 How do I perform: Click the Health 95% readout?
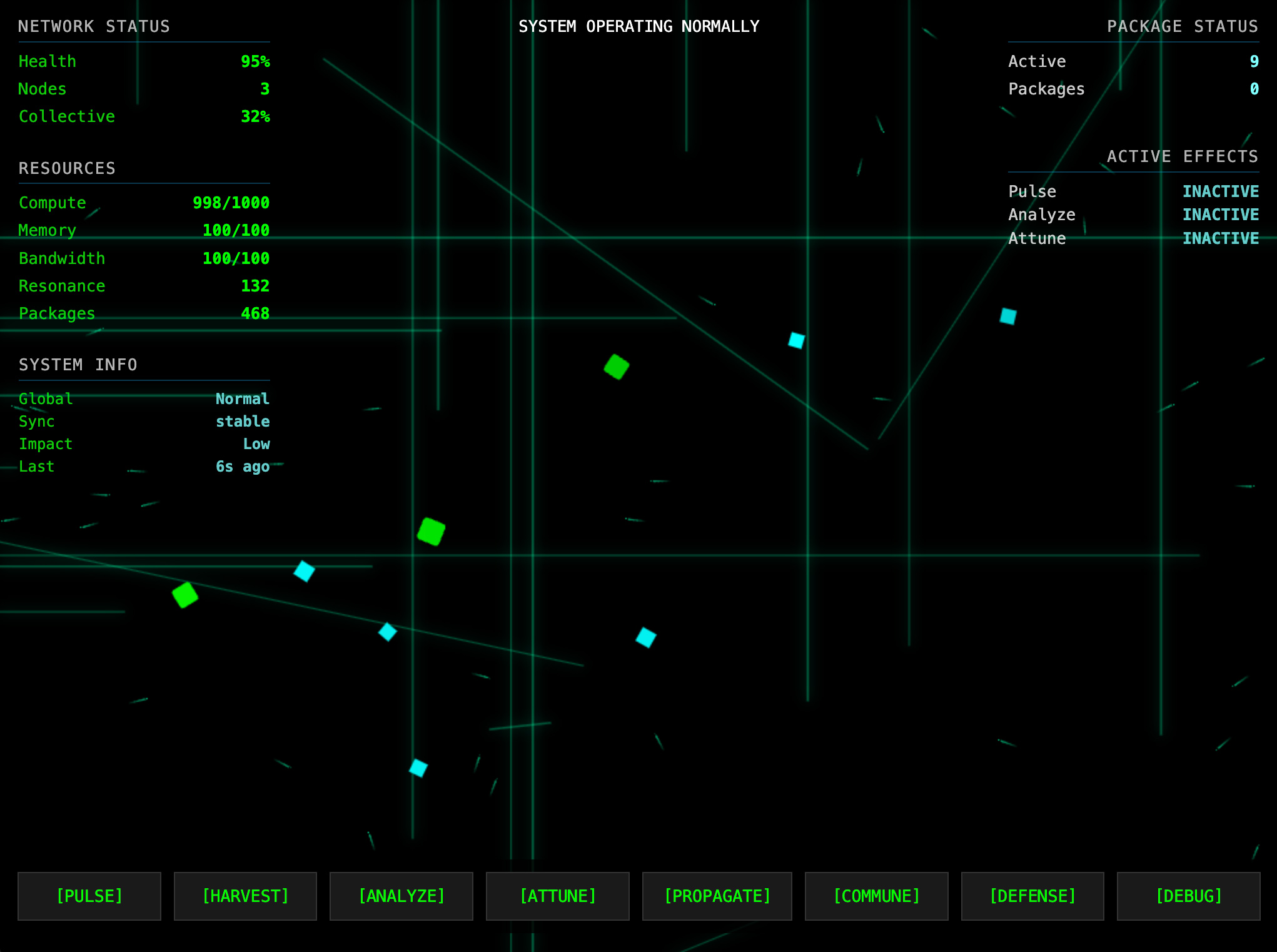tap(255, 61)
